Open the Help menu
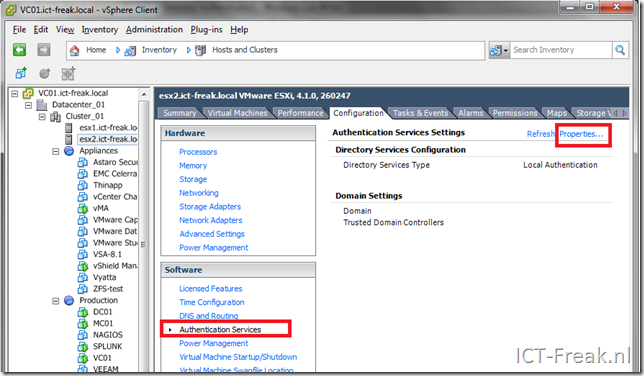 239,30
